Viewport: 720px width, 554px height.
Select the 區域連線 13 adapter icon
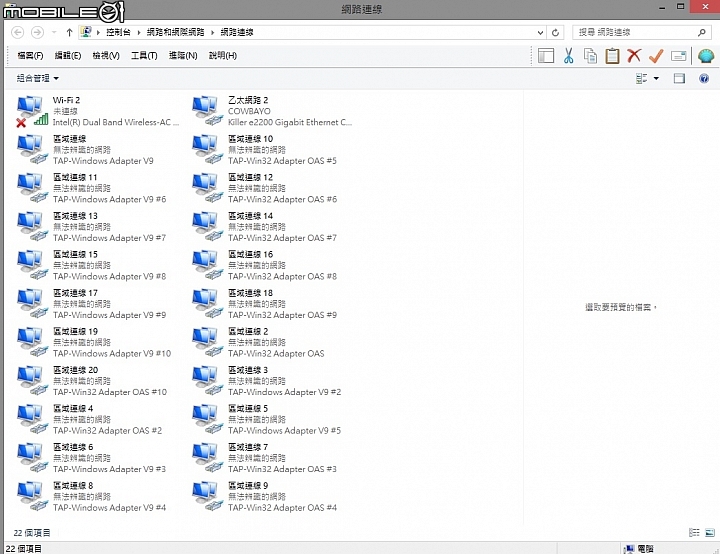point(32,226)
